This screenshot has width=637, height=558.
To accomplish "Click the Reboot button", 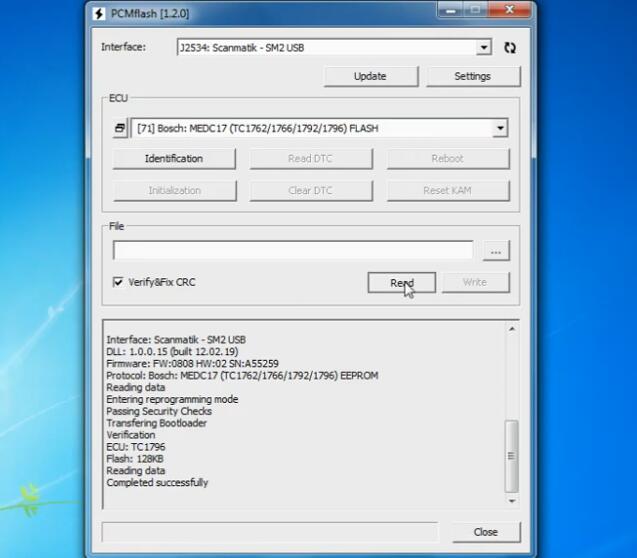I will point(448,158).
